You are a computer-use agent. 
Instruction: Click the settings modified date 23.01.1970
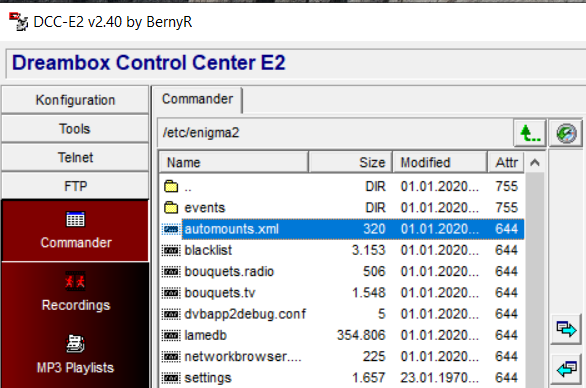click(440, 378)
